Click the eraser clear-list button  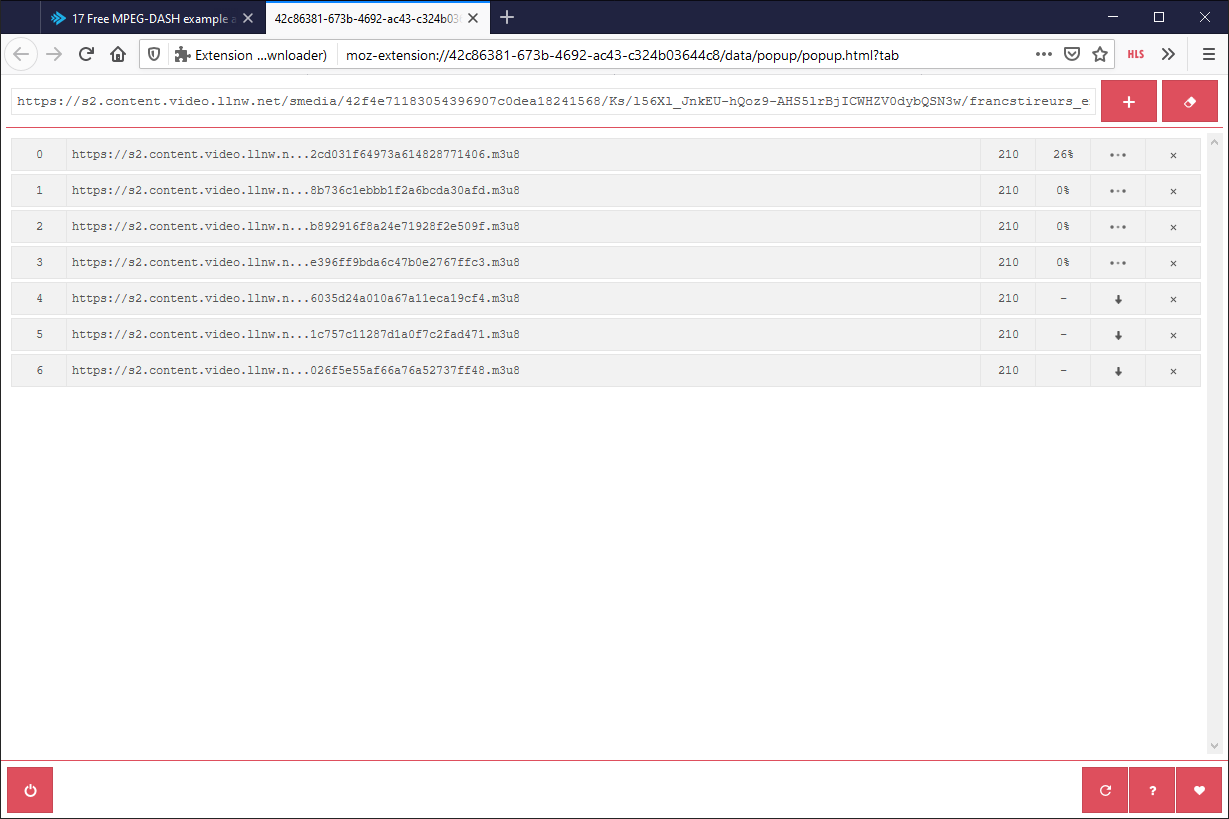(1190, 101)
